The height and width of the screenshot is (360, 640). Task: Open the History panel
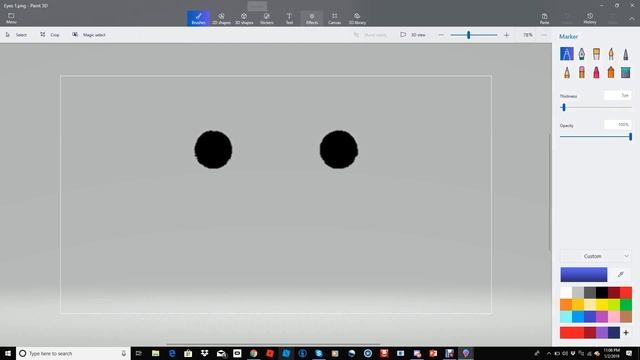click(590, 18)
